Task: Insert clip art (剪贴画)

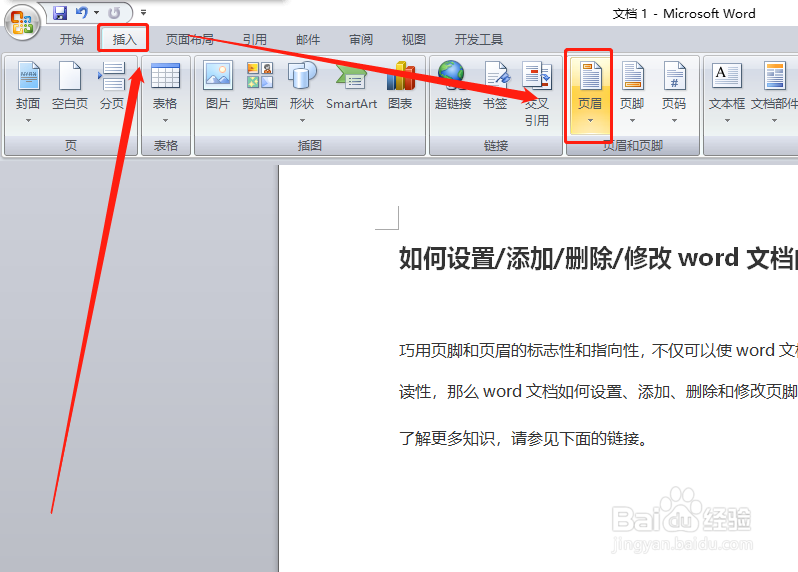Action: coord(260,85)
